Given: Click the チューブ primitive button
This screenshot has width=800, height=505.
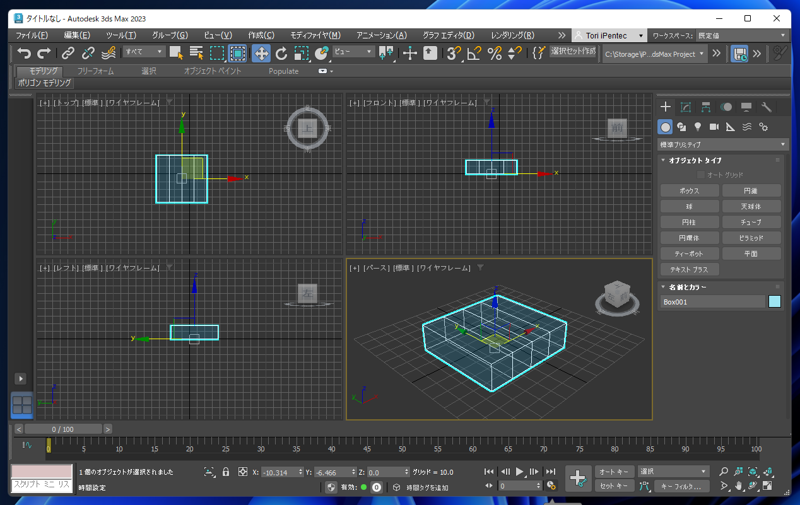Looking at the screenshot, I should [751, 222].
